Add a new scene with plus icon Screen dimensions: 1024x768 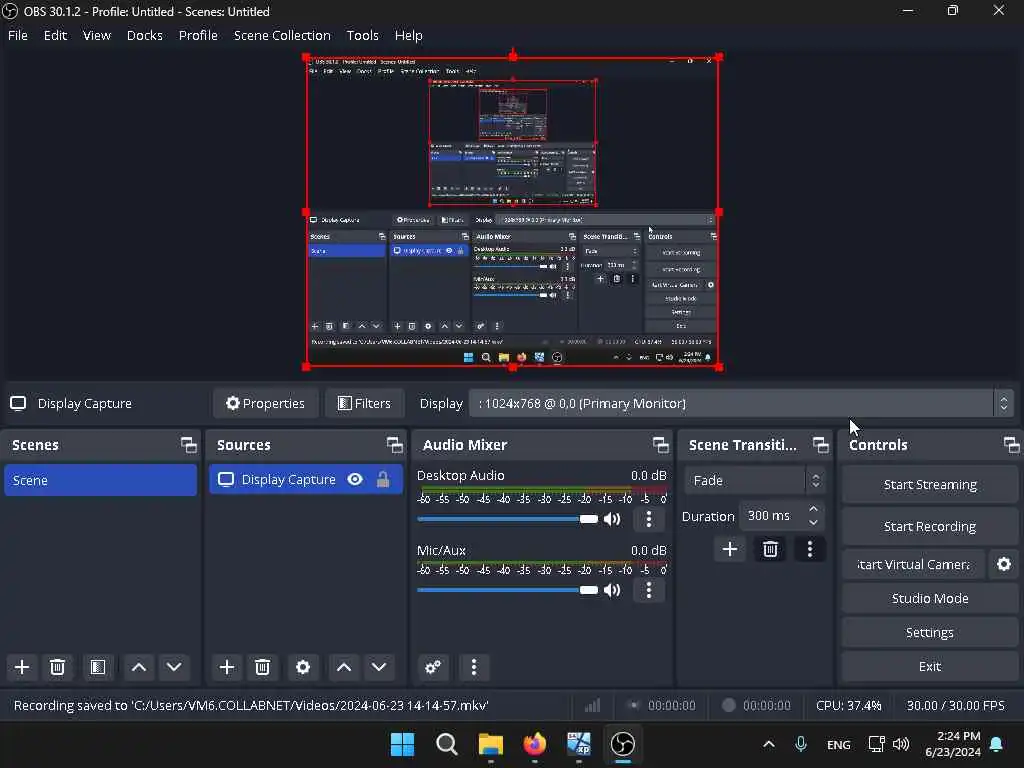click(22, 667)
